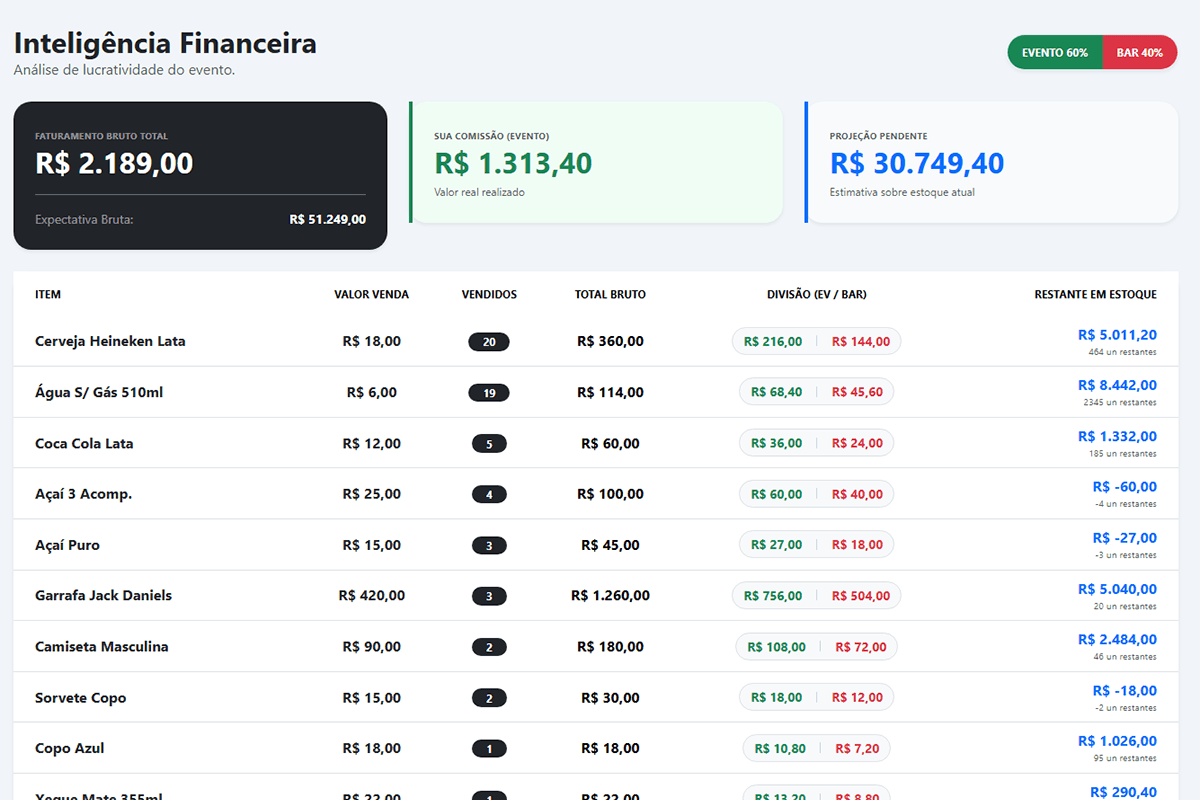Click the RESTANTE EM ESTOQUE column header
The width and height of the screenshot is (1200, 800).
[1096, 294]
